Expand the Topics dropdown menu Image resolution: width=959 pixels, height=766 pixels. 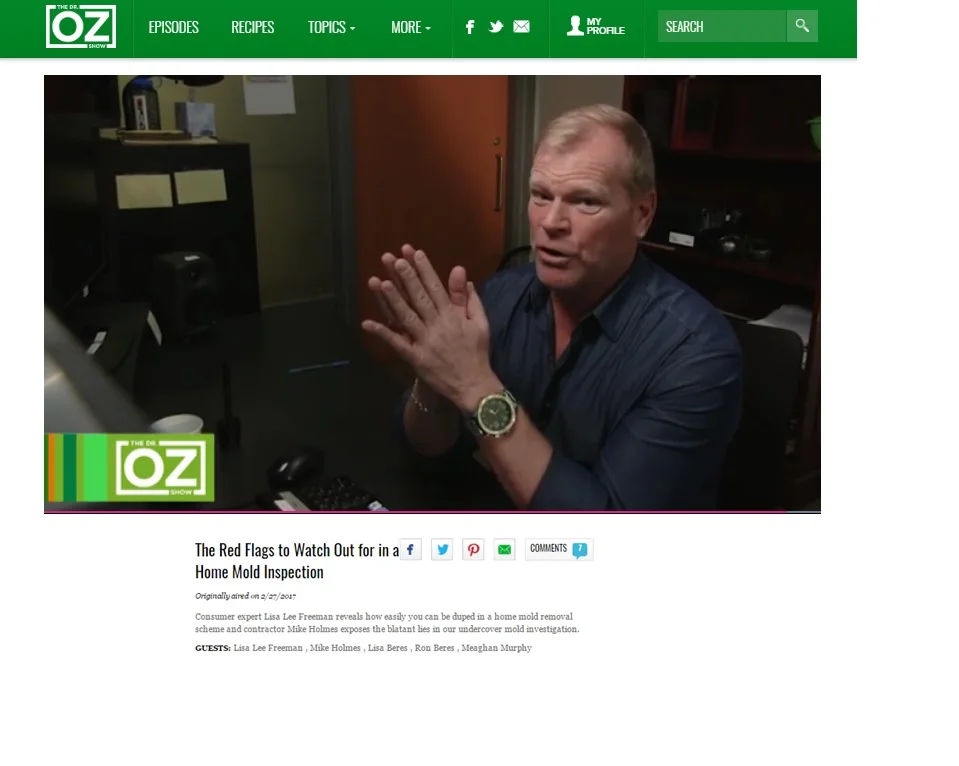pyautogui.click(x=331, y=27)
